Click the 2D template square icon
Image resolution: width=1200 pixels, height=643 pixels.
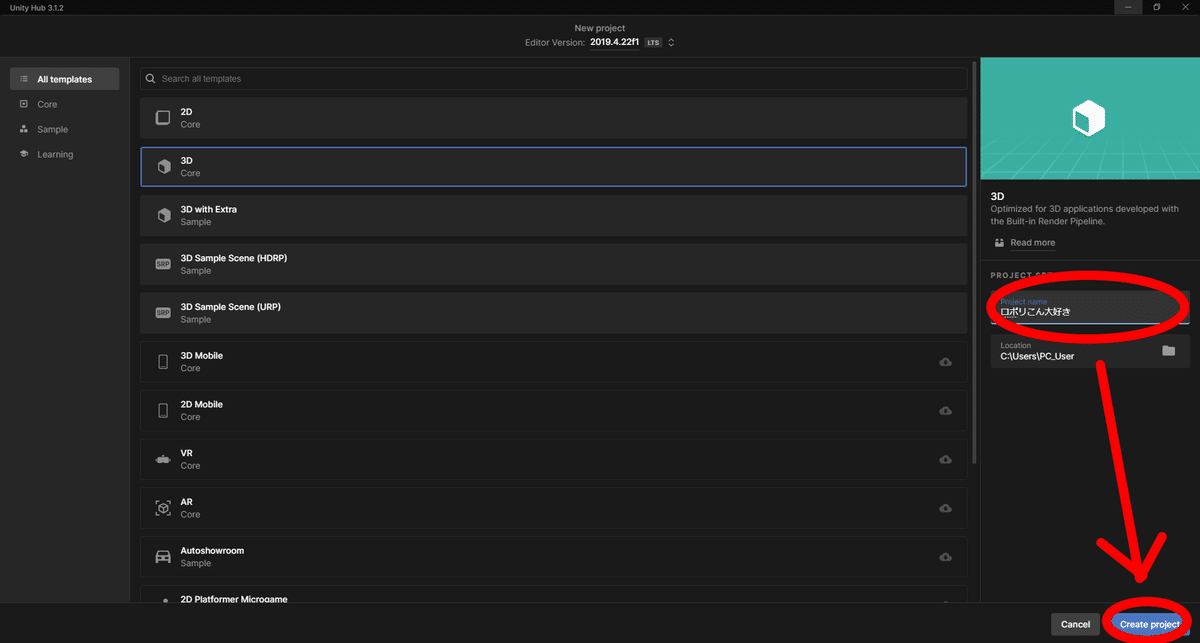click(x=163, y=118)
